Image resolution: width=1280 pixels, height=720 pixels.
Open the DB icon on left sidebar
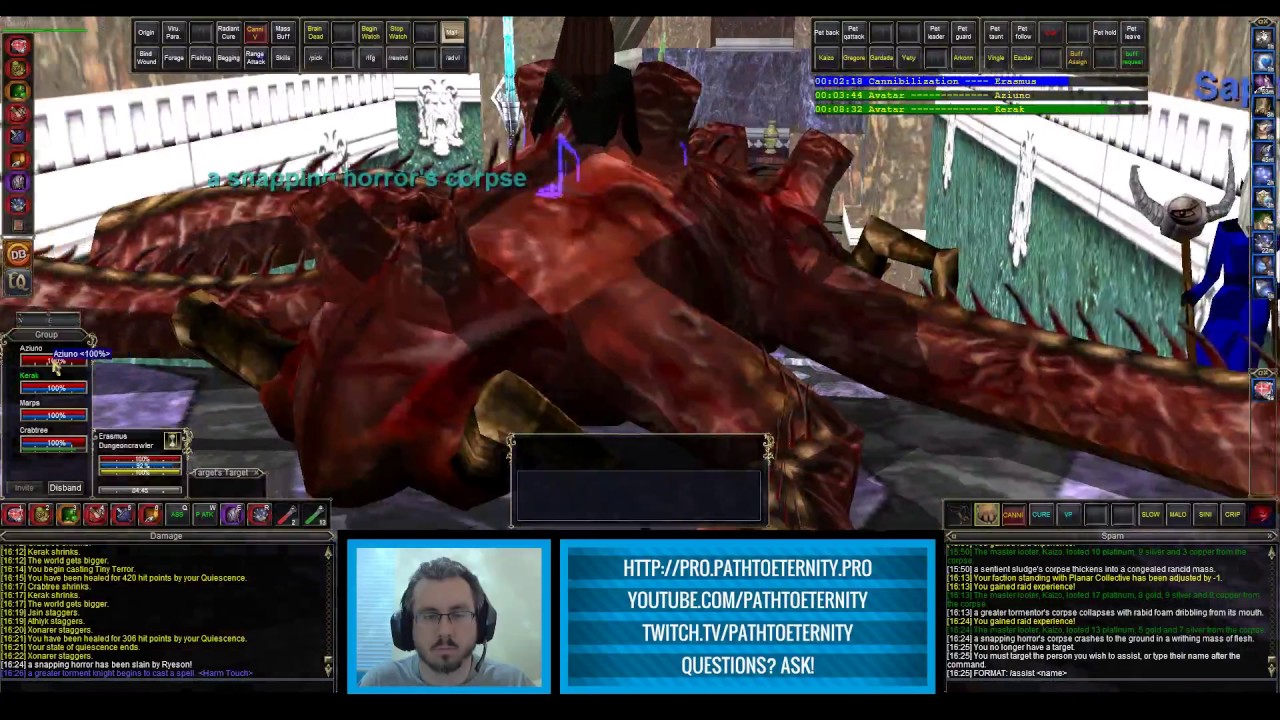pyautogui.click(x=18, y=254)
